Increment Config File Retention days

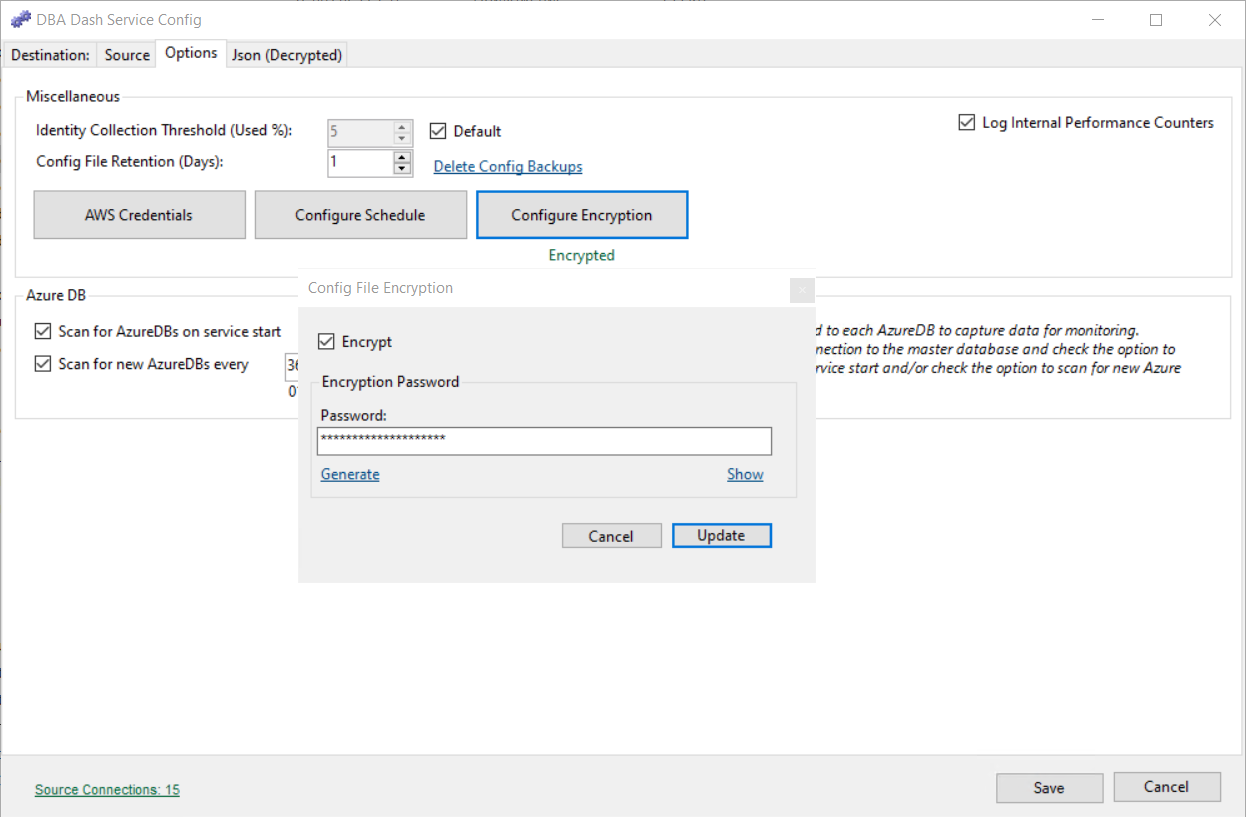click(x=401, y=157)
